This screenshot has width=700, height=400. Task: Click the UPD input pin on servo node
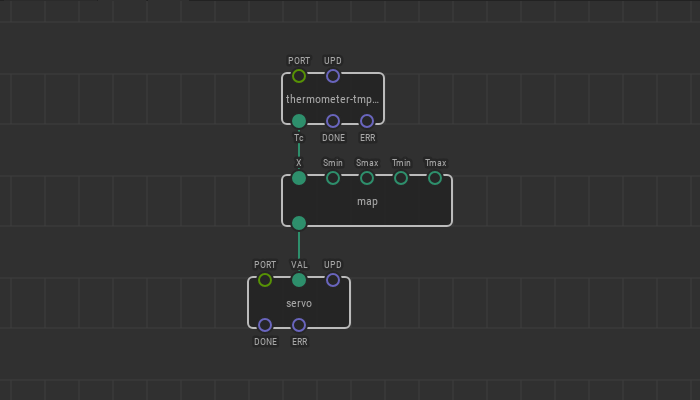tap(333, 280)
